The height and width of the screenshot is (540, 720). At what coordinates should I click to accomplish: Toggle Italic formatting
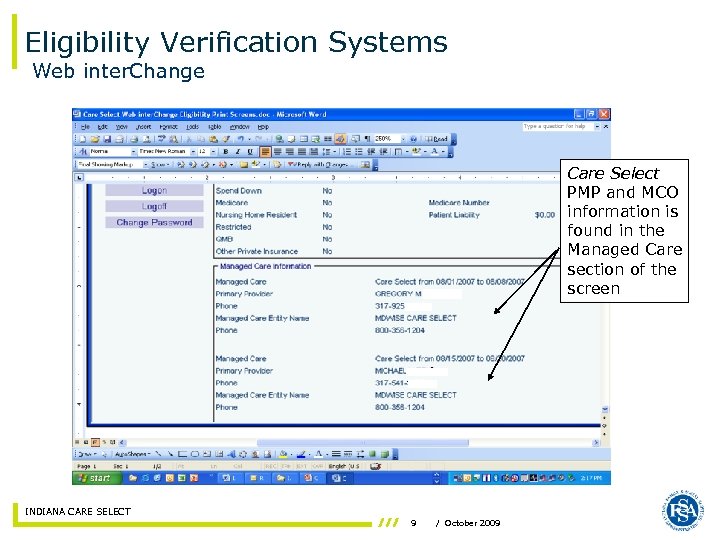point(238,152)
